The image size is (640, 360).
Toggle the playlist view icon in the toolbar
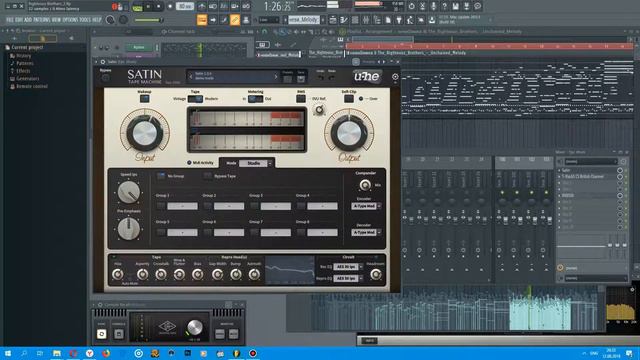333,20
